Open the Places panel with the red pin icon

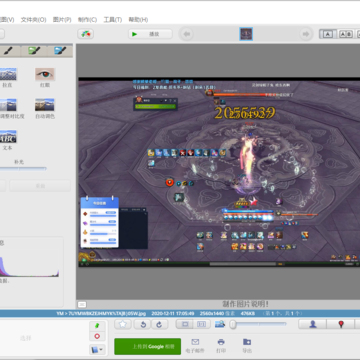pos(341,324)
